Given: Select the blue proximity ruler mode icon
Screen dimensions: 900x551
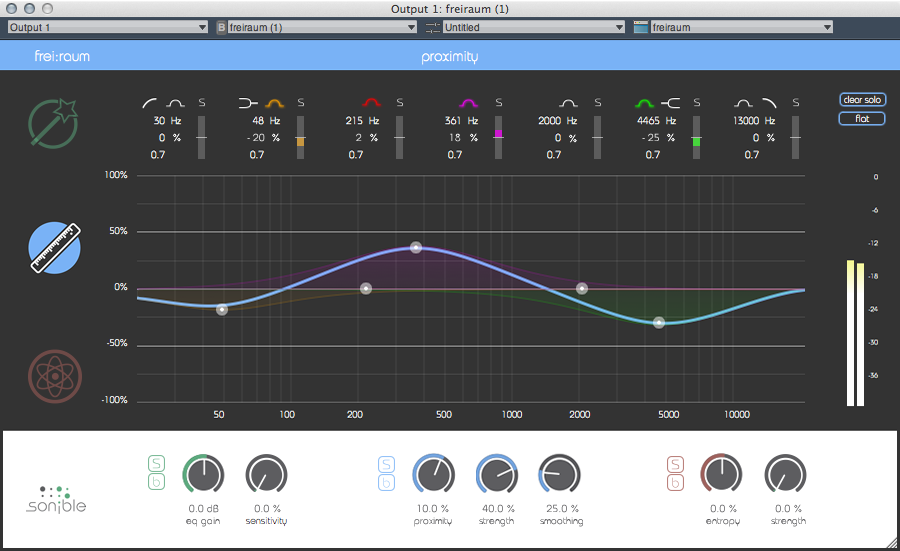Looking at the screenshot, I should pyautogui.click(x=55, y=249).
